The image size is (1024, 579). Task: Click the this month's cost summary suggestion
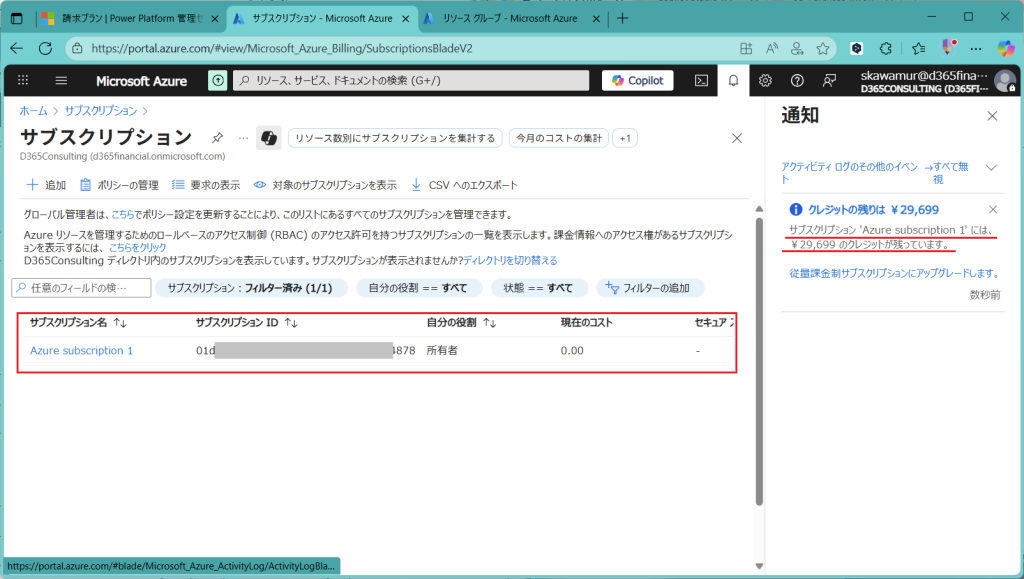(x=559, y=138)
